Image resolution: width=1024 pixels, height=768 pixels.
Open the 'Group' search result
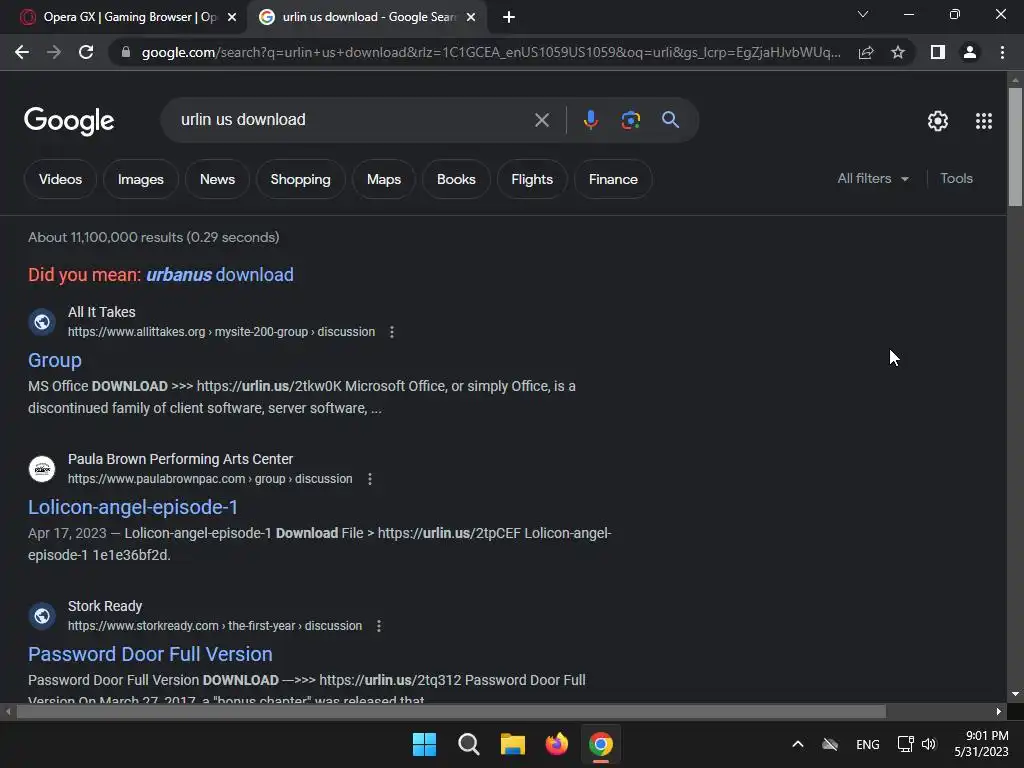55,360
